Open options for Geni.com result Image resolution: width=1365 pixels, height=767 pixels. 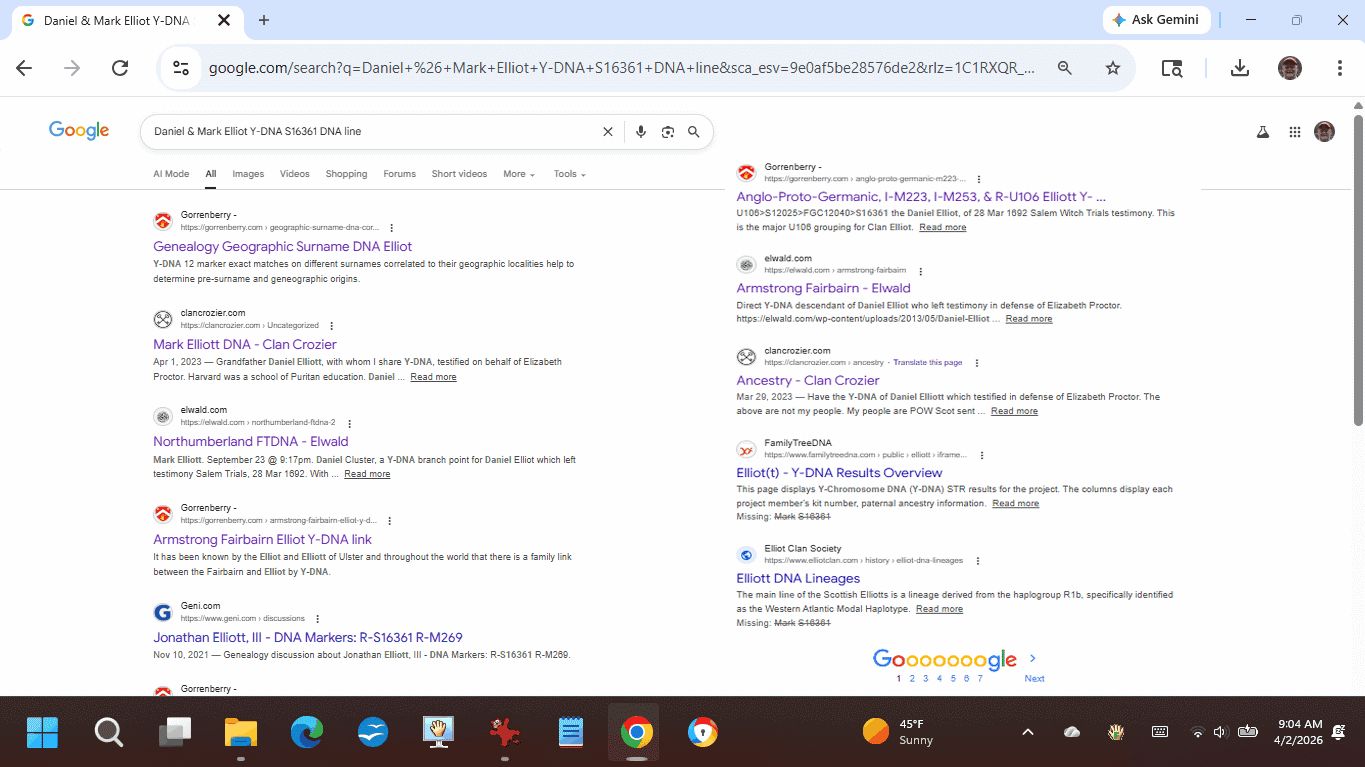tap(317, 619)
